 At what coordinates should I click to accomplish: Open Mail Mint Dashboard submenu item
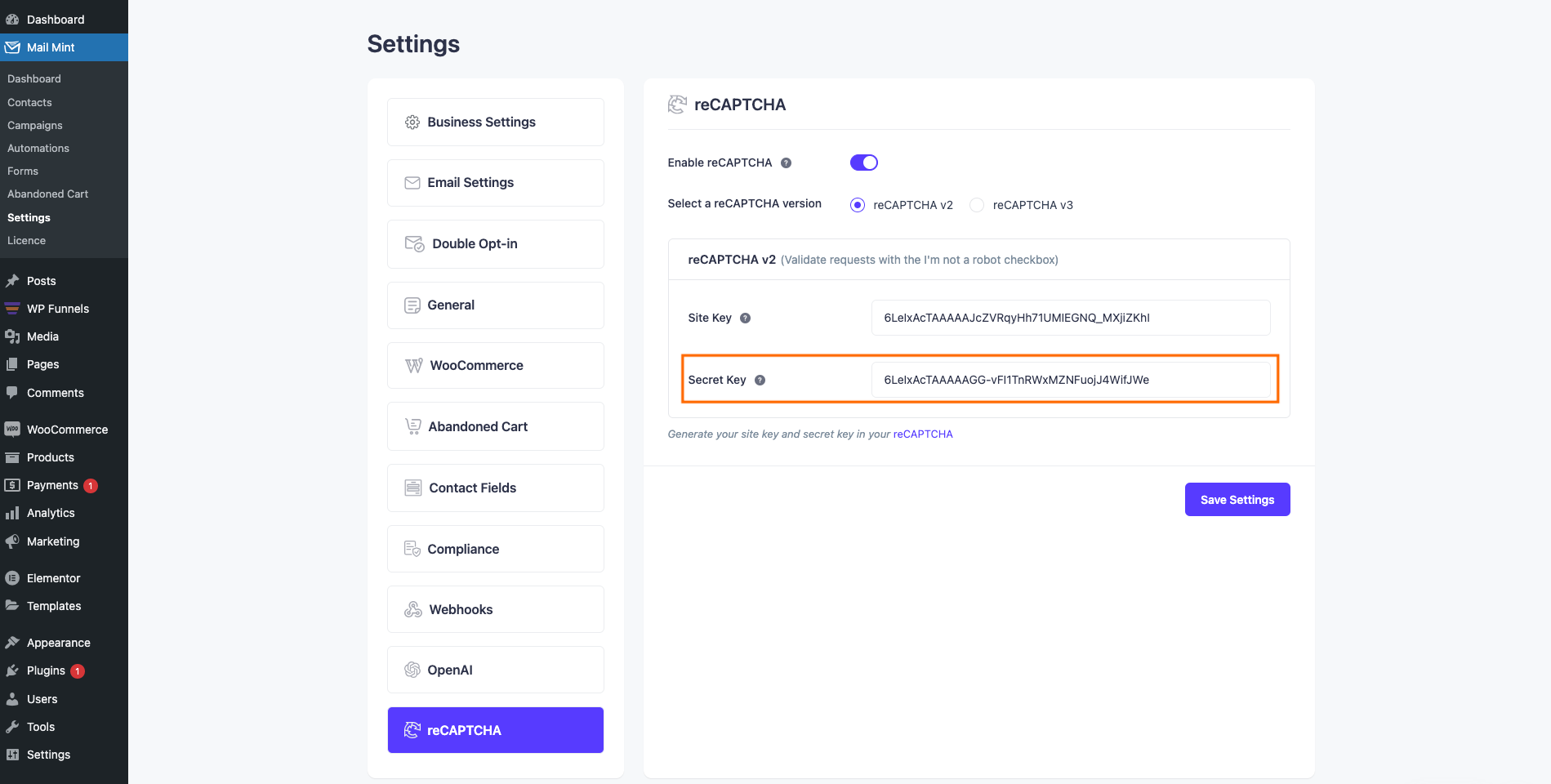(34, 79)
